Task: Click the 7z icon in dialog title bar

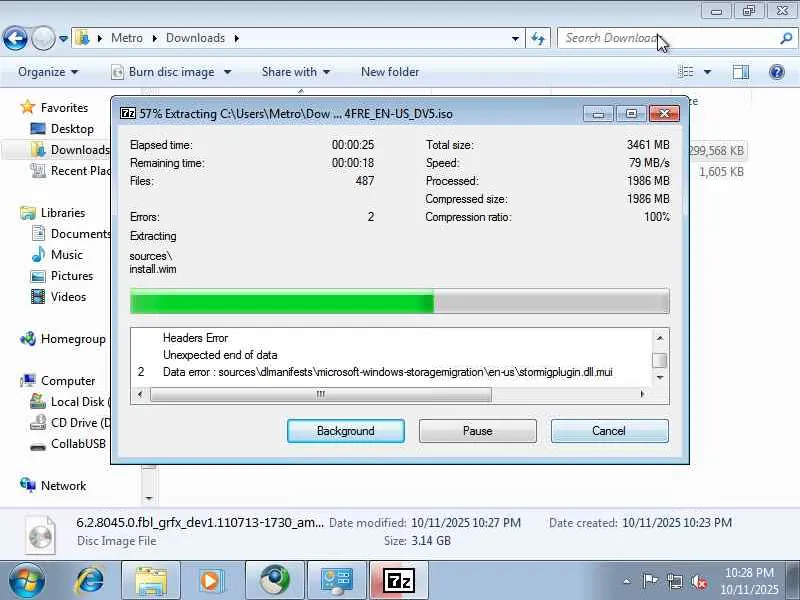Action: coord(128,113)
